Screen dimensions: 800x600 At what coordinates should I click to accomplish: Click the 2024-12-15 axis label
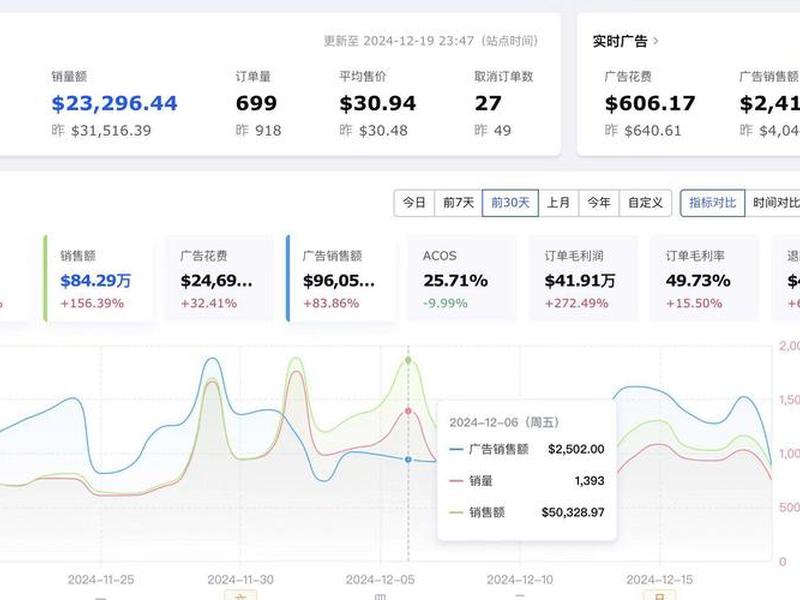pos(660,580)
